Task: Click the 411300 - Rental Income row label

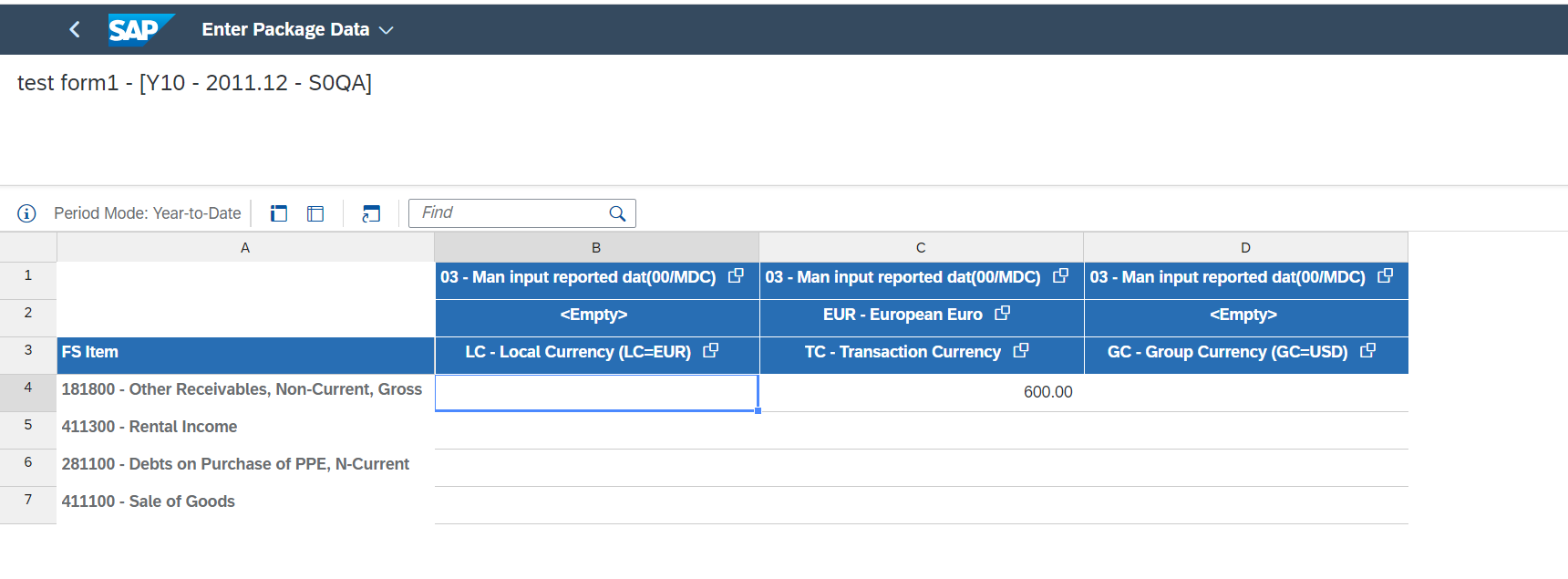Action: (150, 427)
